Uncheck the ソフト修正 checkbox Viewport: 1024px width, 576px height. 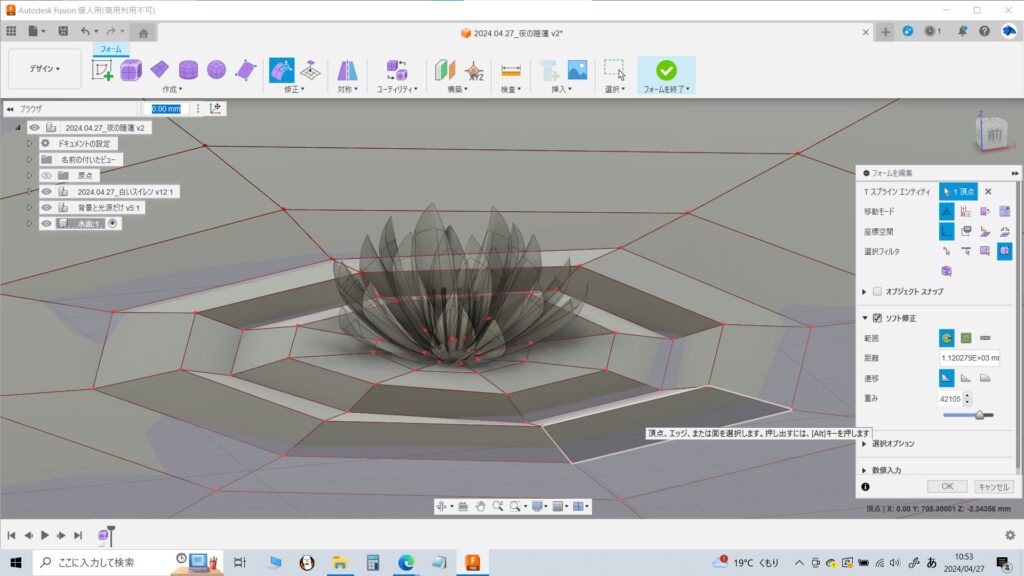(878, 318)
